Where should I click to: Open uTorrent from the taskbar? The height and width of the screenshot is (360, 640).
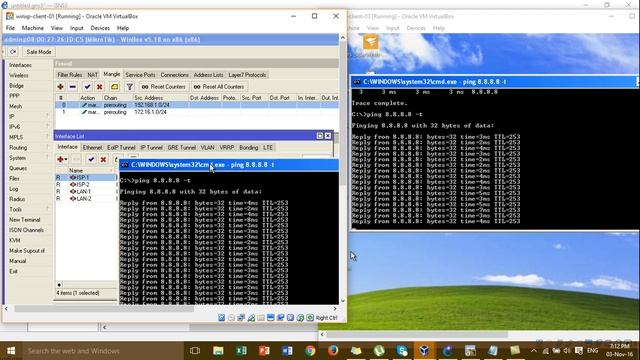[x=379, y=351]
